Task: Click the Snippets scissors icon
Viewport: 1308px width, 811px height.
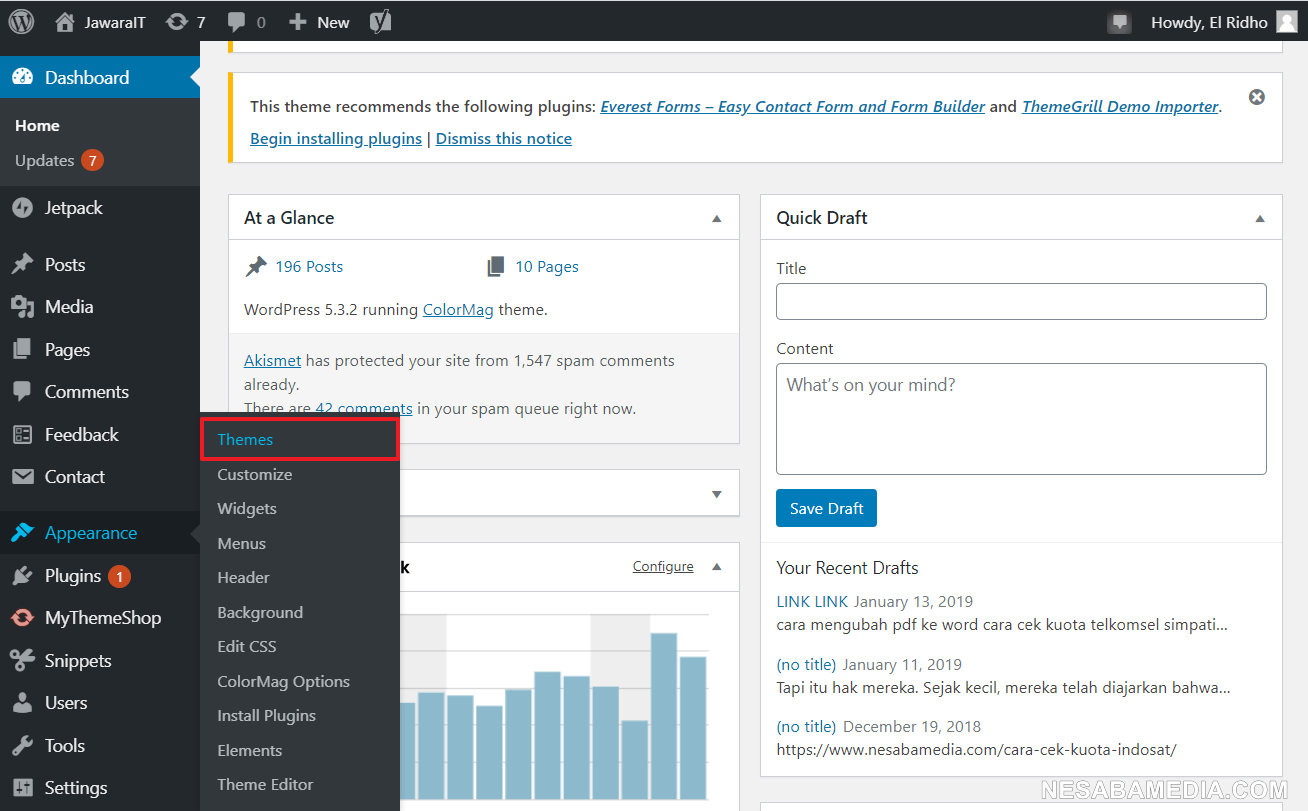Action: [x=22, y=661]
